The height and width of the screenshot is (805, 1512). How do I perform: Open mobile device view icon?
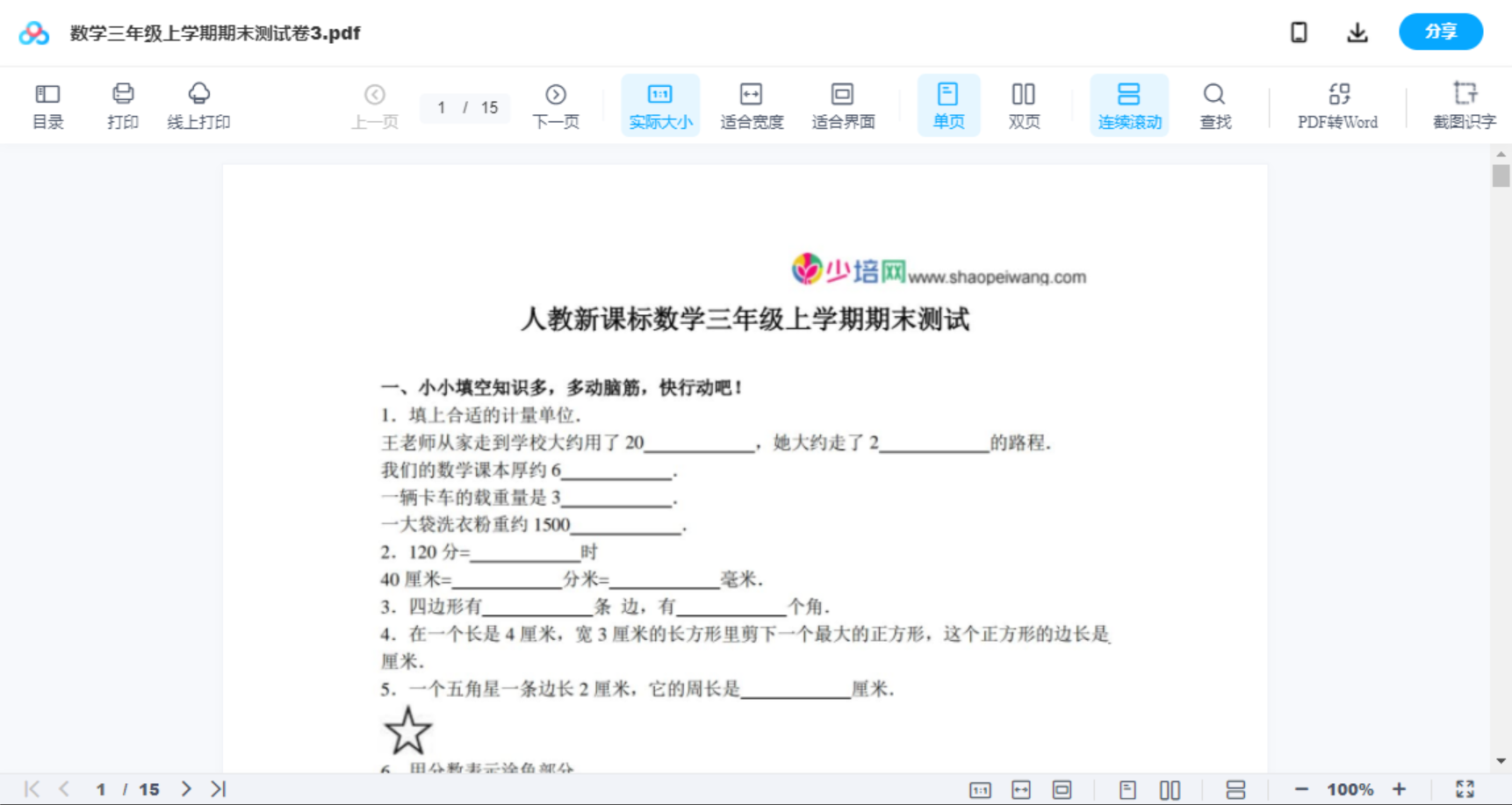1299,32
